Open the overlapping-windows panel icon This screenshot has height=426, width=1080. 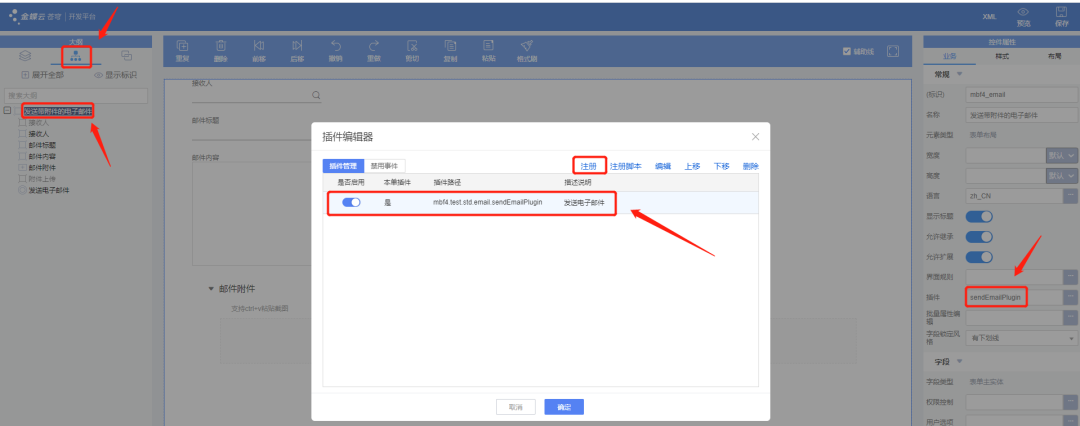point(127,55)
